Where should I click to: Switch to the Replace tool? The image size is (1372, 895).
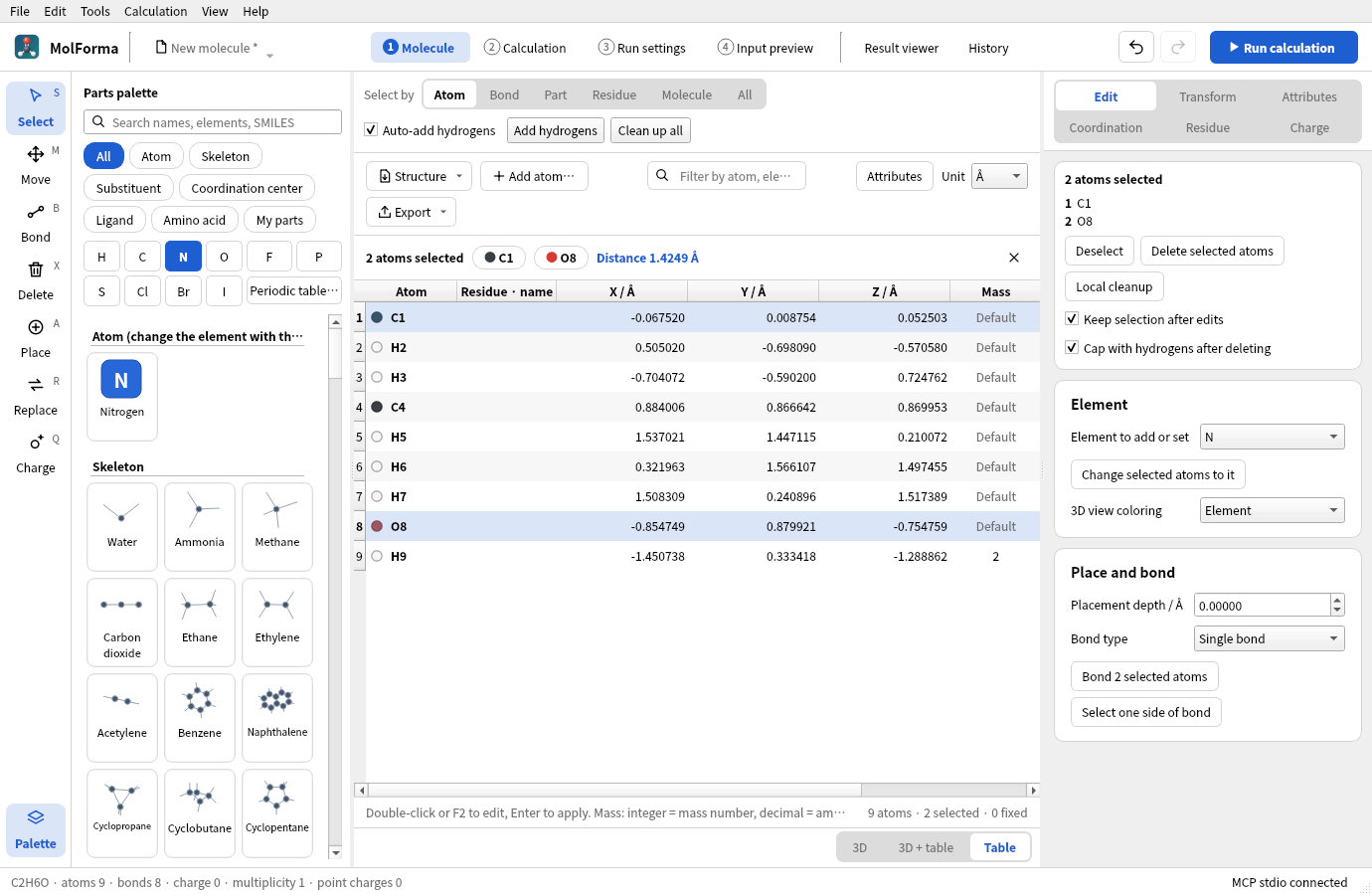(36, 396)
